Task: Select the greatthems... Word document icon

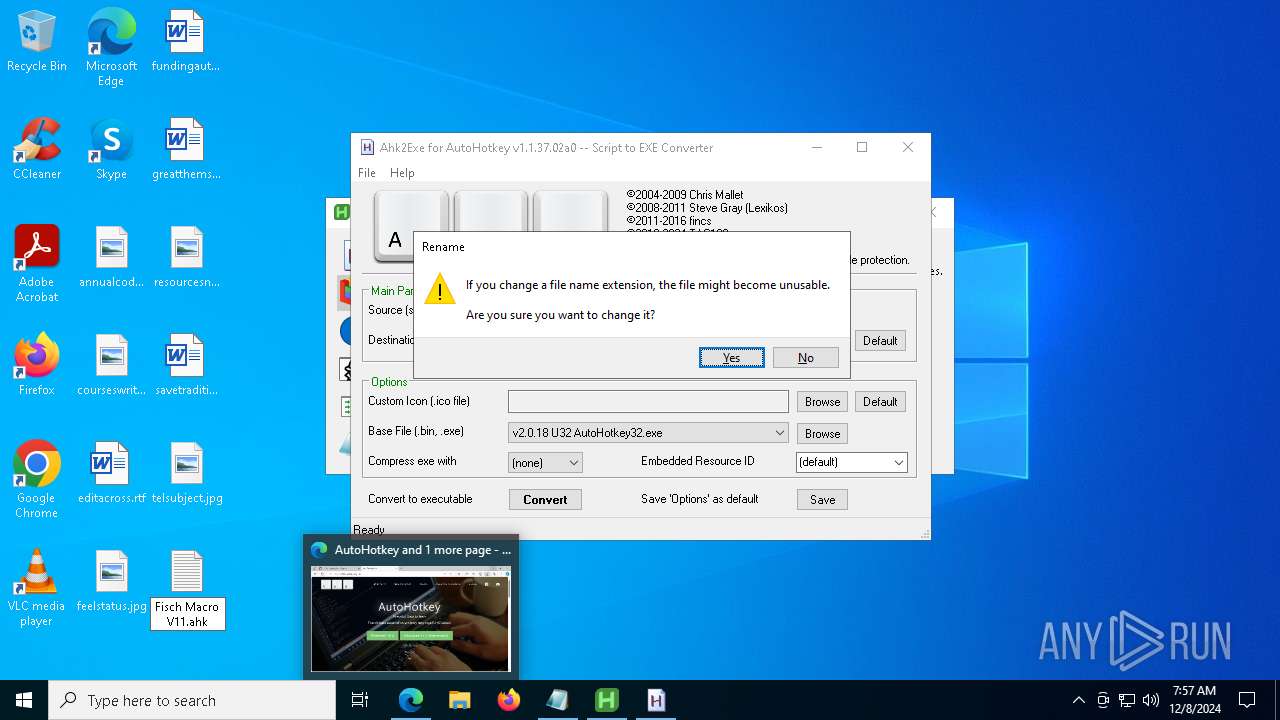Action: 185,150
